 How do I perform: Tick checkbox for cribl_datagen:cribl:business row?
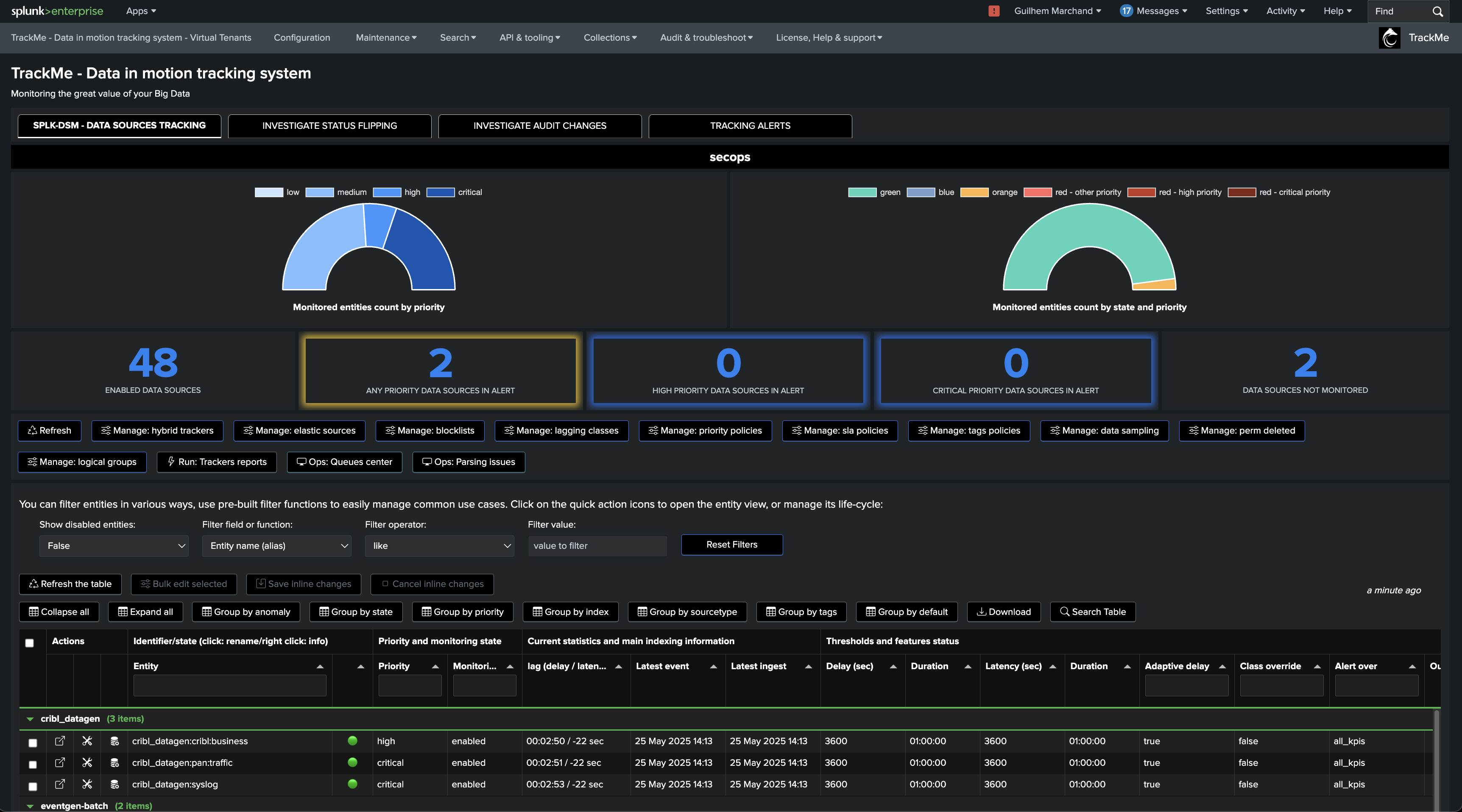[33, 742]
